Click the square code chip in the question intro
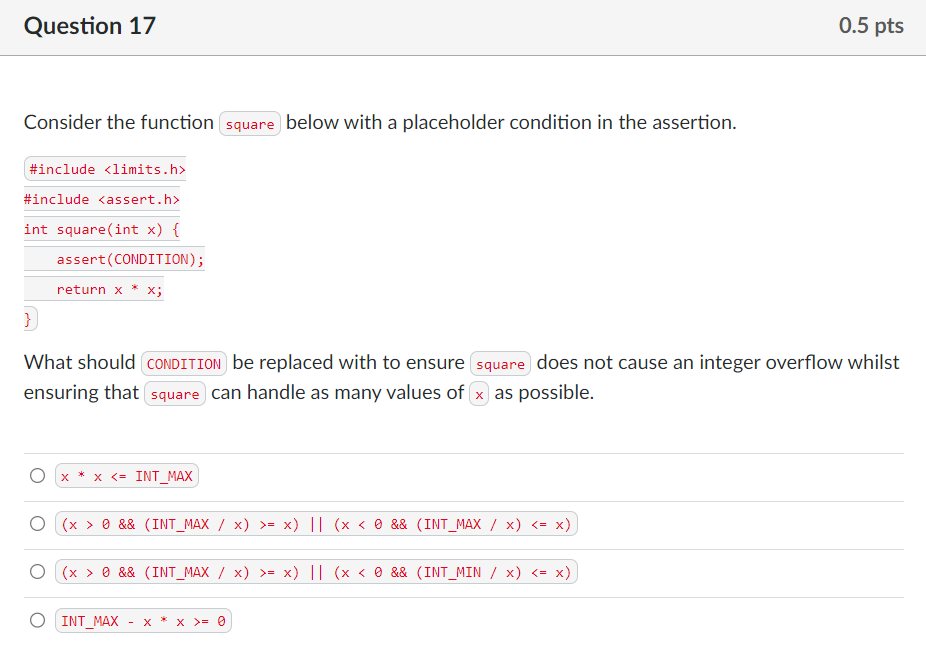This screenshot has height=671, width=926. (250, 123)
